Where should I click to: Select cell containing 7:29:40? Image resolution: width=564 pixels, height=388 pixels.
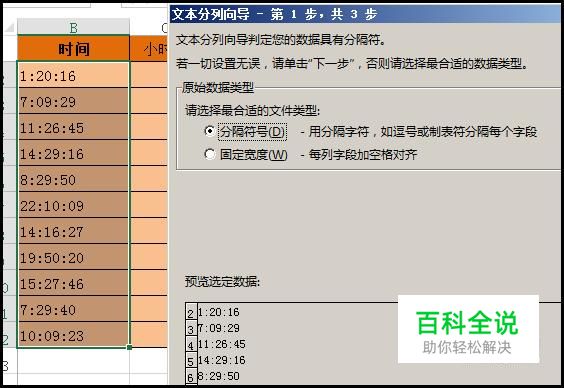click(x=73, y=309)
